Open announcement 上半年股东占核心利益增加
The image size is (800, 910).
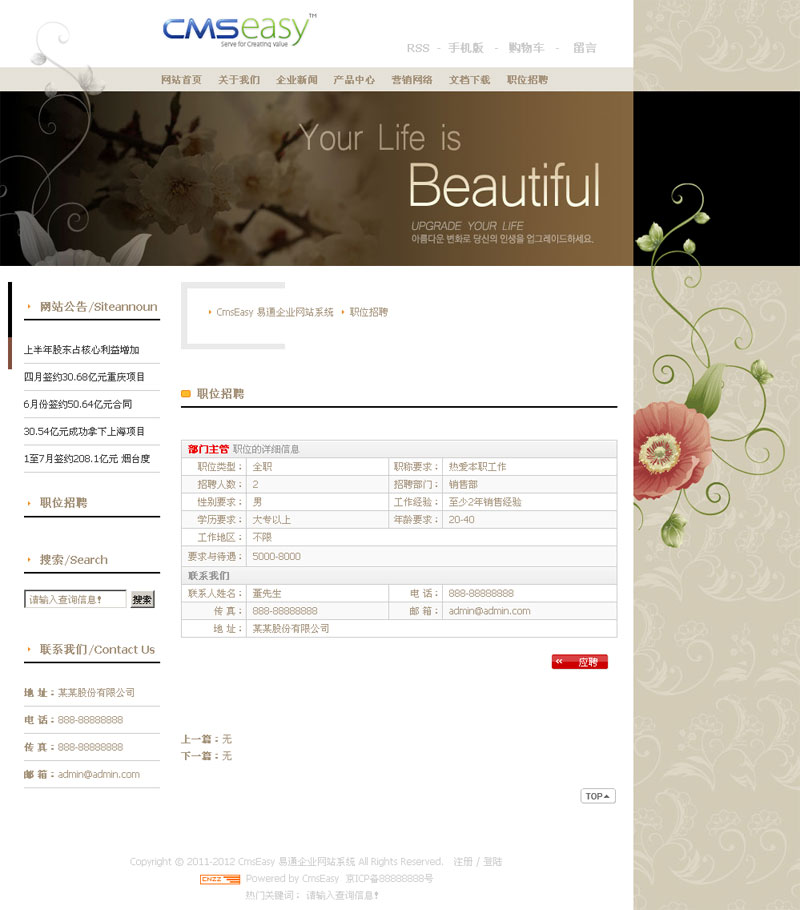coord(81,350)
